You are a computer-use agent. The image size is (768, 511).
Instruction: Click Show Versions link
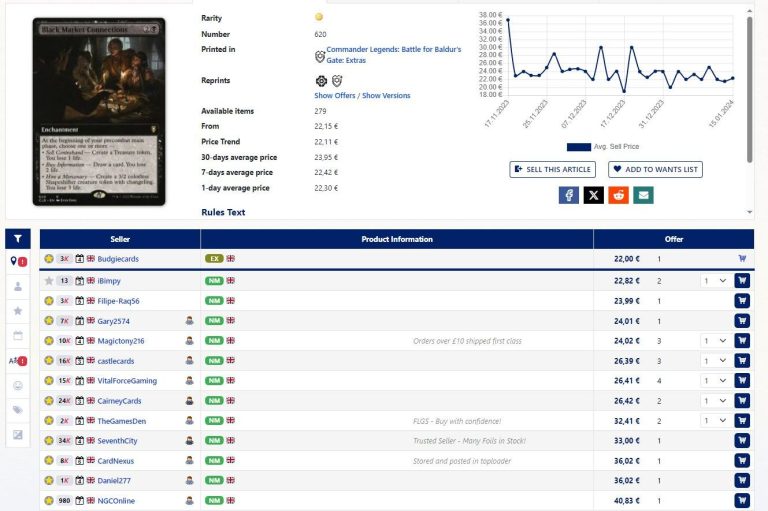[386, 96]
